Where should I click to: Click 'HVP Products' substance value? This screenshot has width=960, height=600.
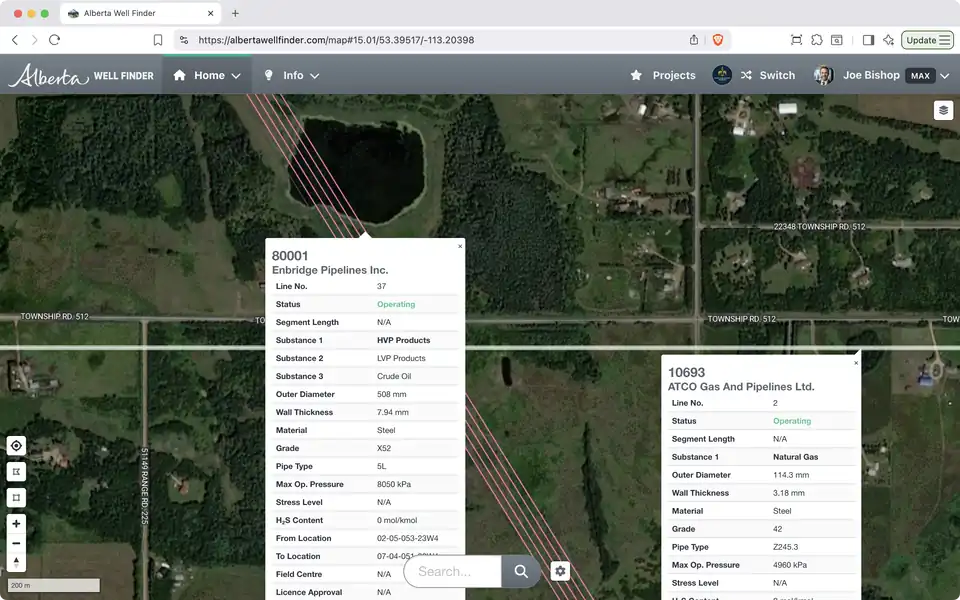403,340
